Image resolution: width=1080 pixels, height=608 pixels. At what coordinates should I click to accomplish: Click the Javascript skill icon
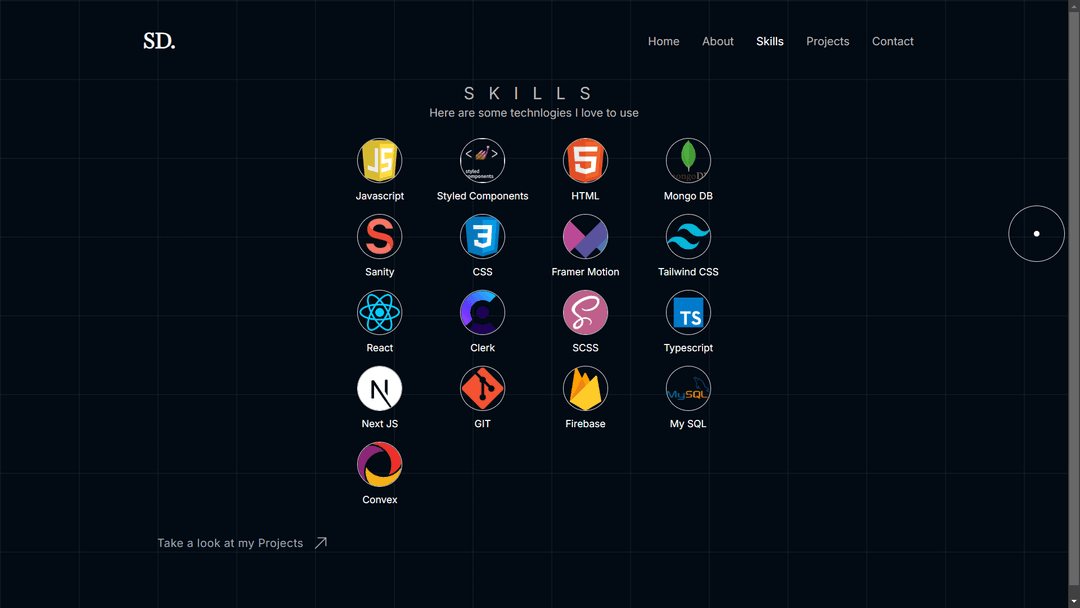[380, 160]
